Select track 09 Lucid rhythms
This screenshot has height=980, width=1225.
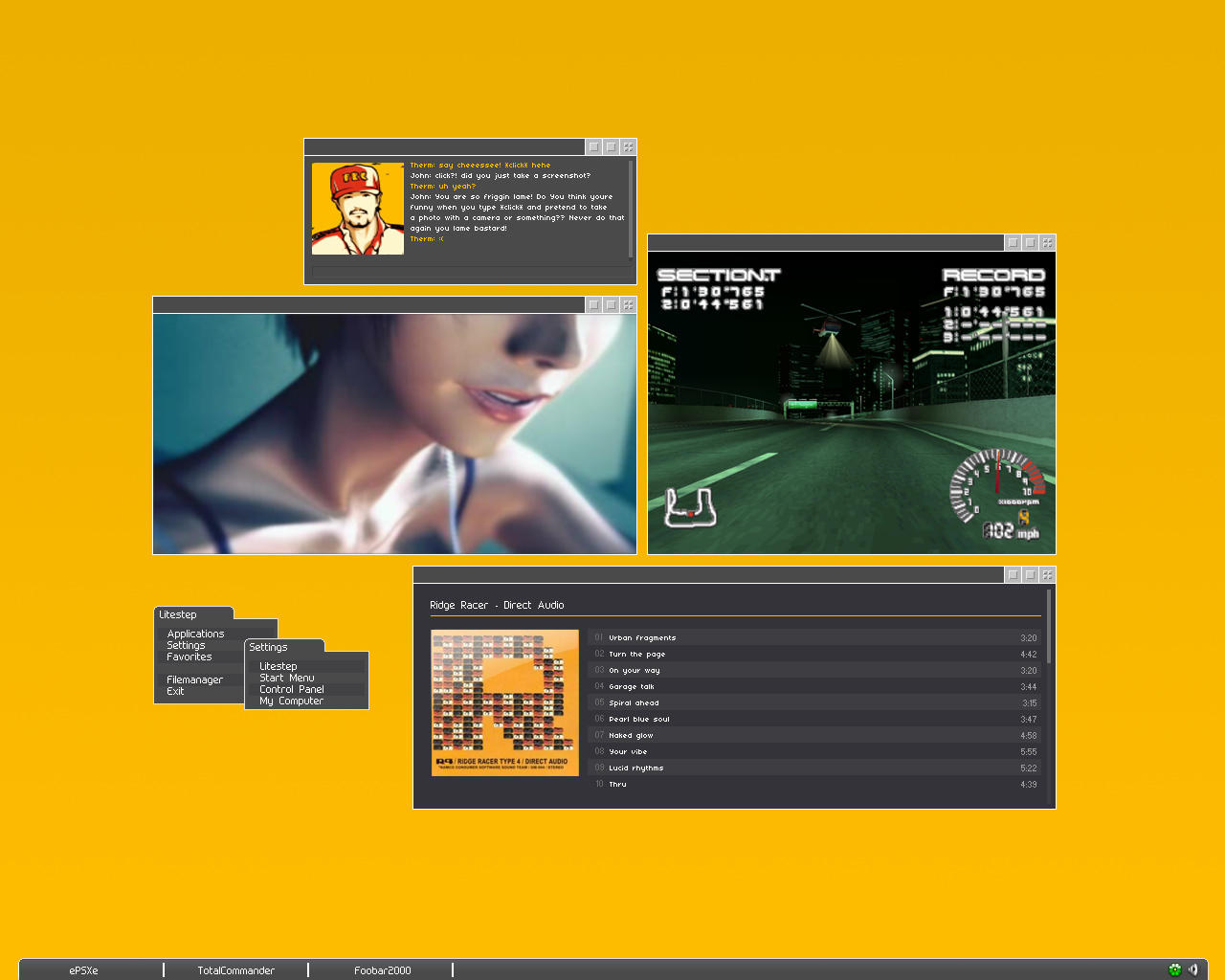coord(814,768)
